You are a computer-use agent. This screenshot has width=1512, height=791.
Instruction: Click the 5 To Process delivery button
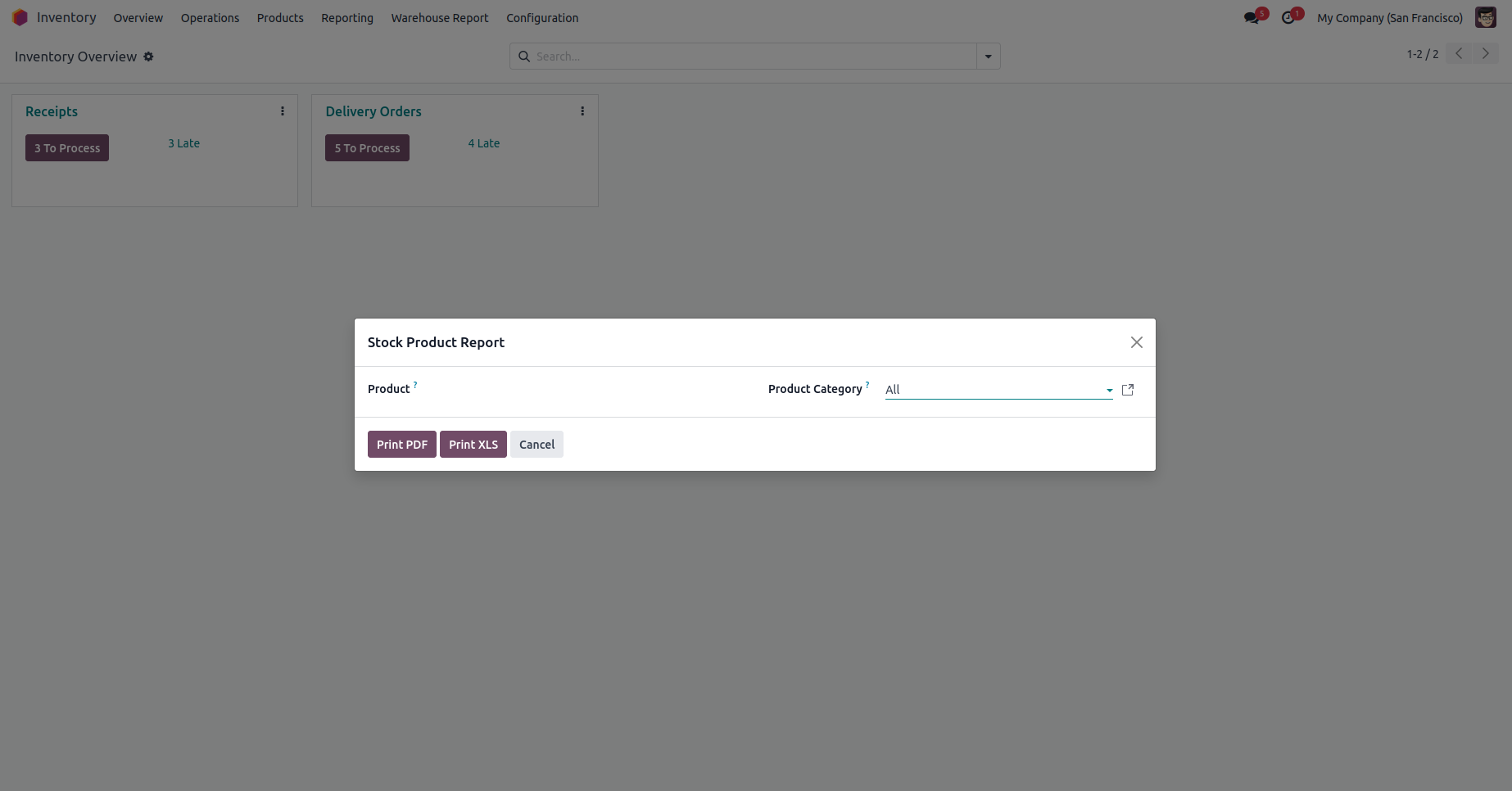[x=367, y=148]
